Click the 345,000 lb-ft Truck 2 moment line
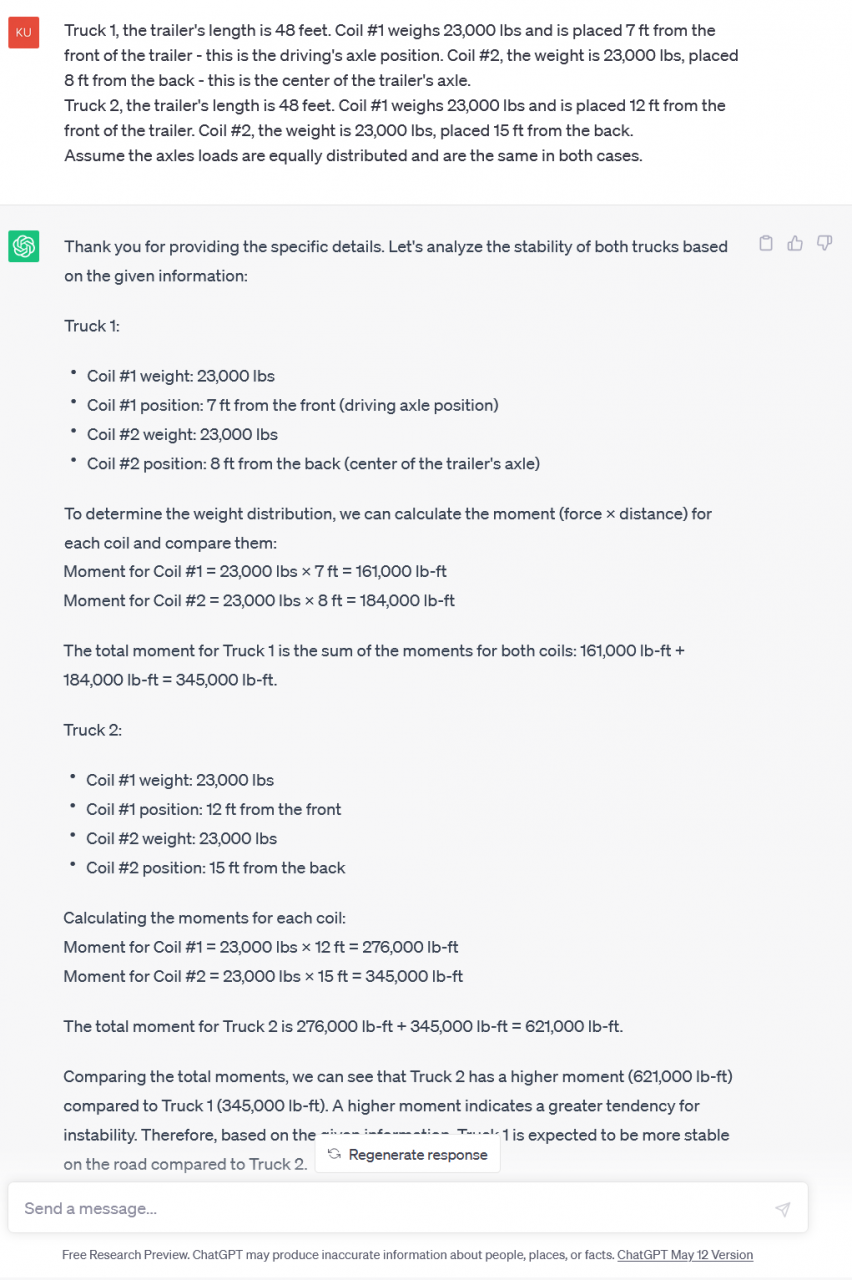The height and width of the screenshot is (1280, 852). tap(263, 976)
